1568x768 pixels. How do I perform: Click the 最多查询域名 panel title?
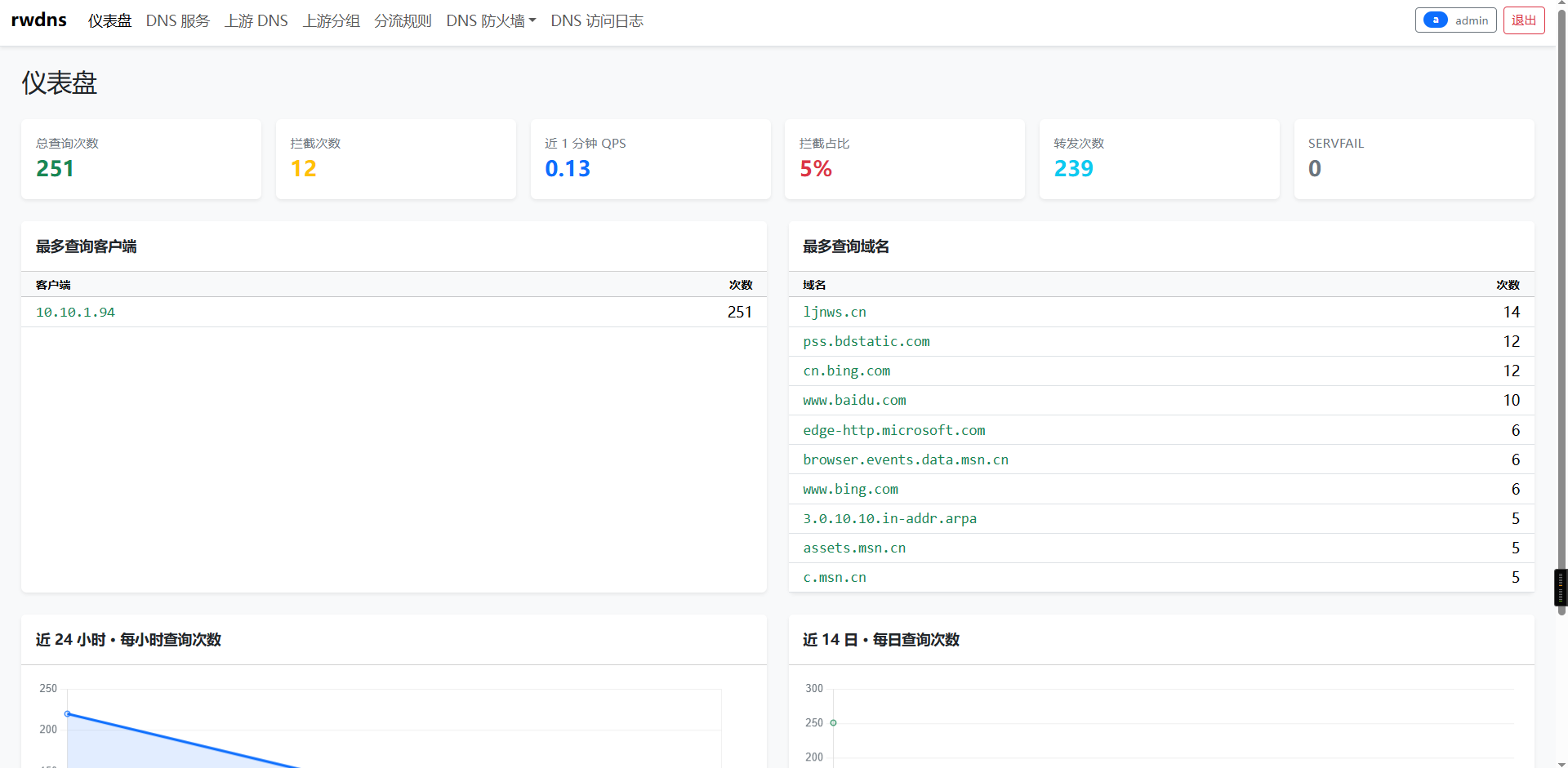click(x=846, y=246)
